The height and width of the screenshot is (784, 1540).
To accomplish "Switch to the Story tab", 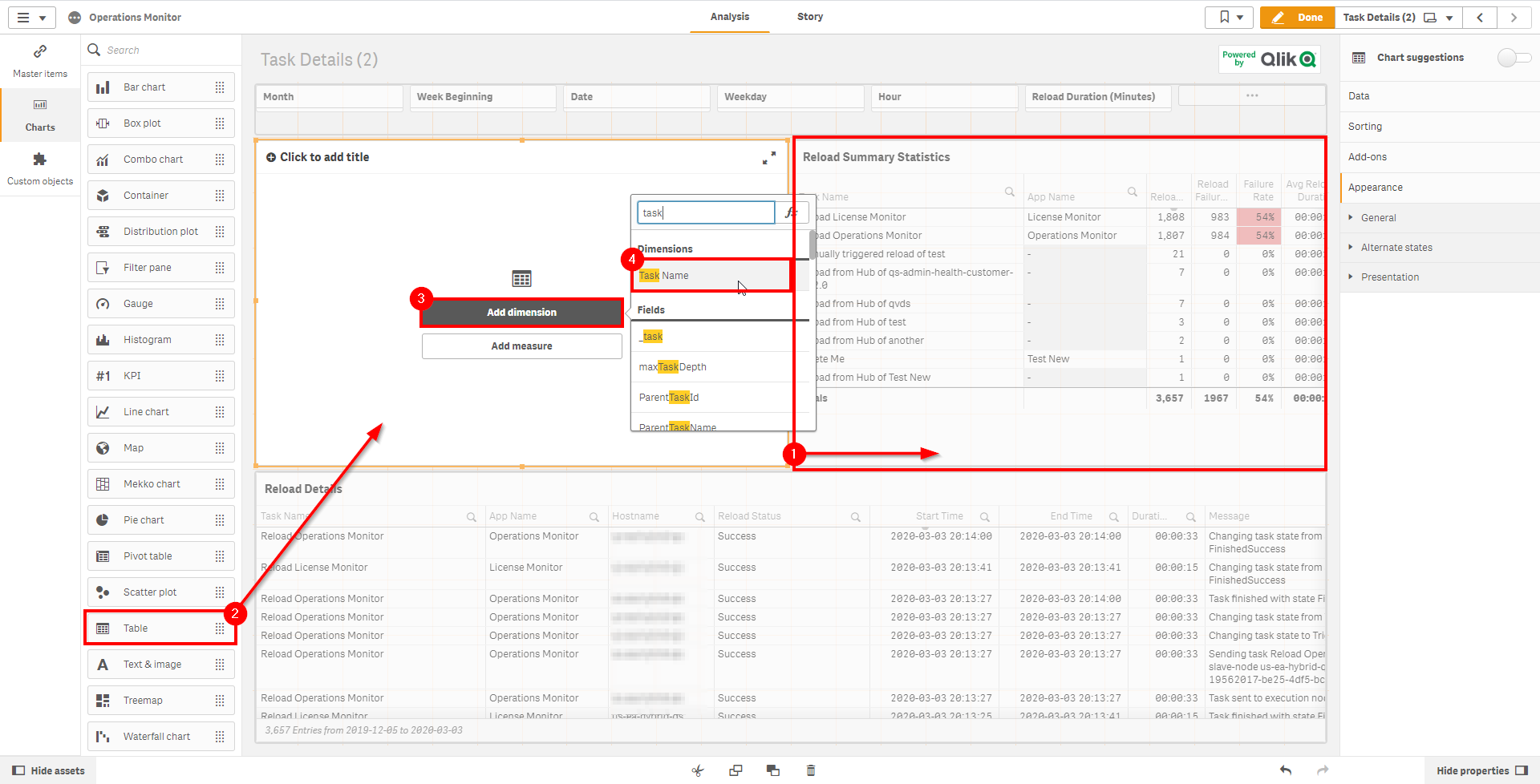I will point(809,17).
